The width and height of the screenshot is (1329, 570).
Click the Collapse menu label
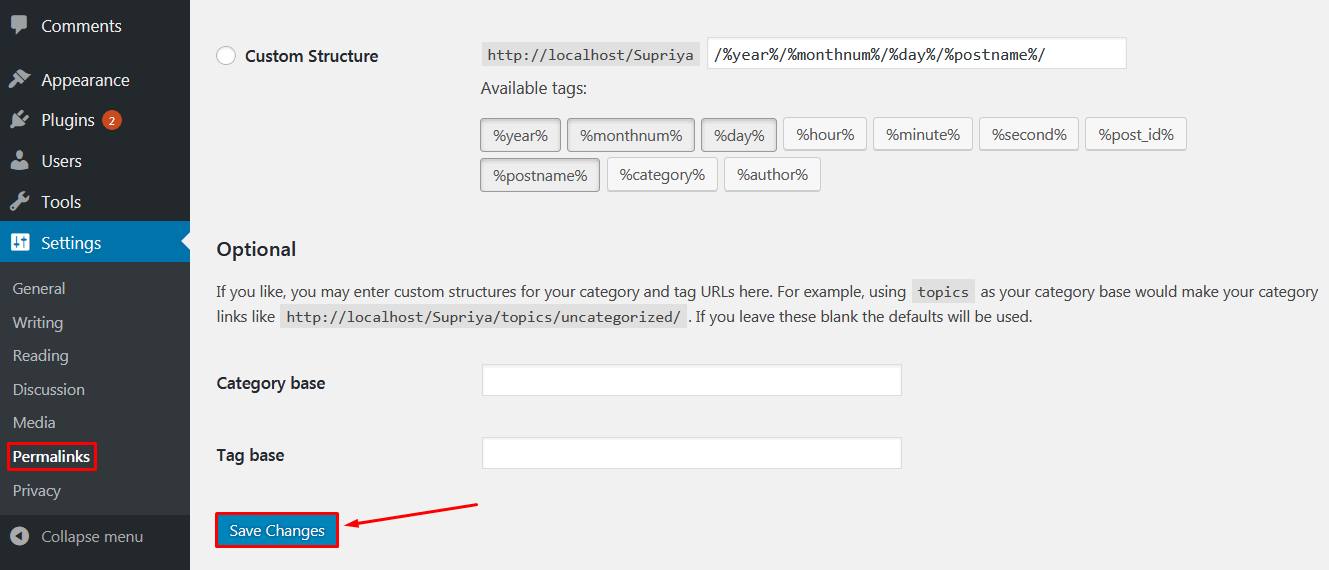pos(92,537)
